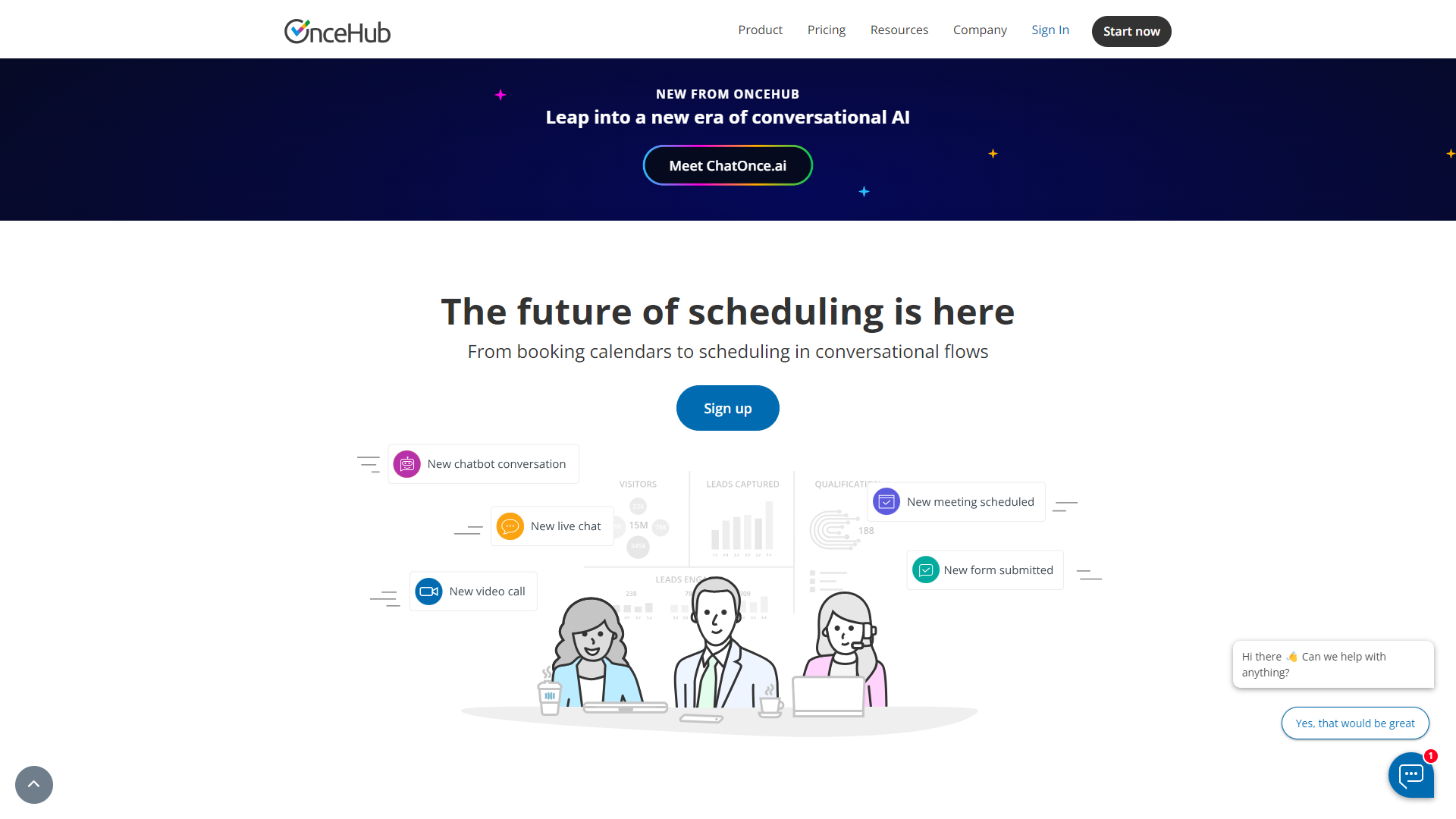Expand the Company navigation dropdown

979,29
